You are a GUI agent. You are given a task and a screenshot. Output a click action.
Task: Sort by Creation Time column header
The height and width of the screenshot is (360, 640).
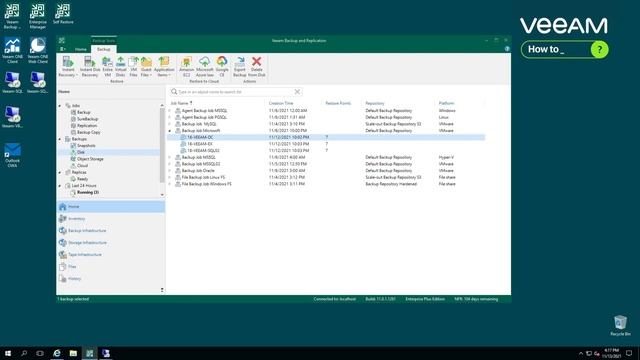(x=281, y=103)
